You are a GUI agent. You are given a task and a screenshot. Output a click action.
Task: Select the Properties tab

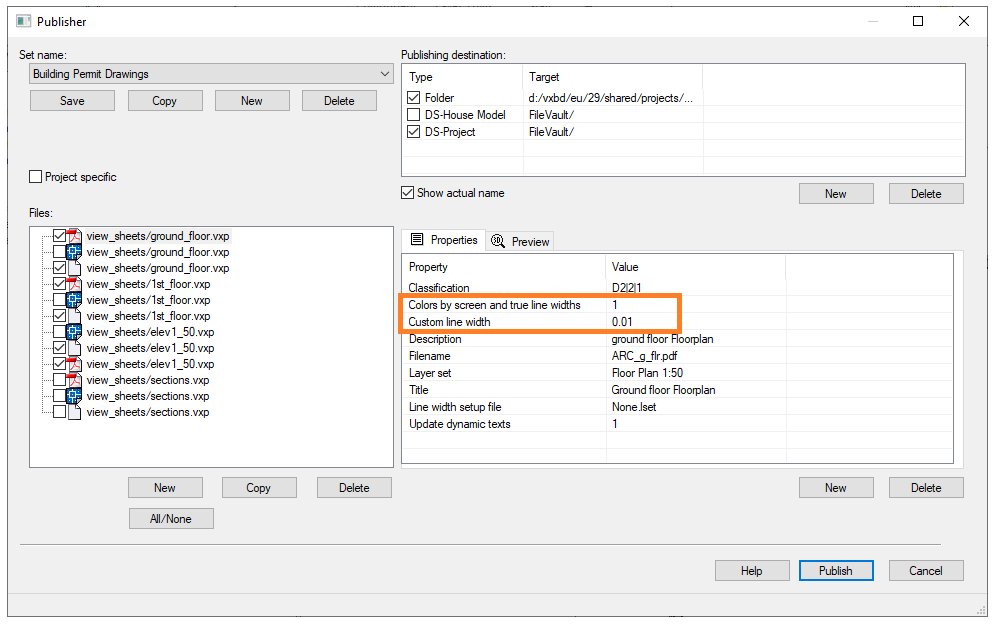444,241
